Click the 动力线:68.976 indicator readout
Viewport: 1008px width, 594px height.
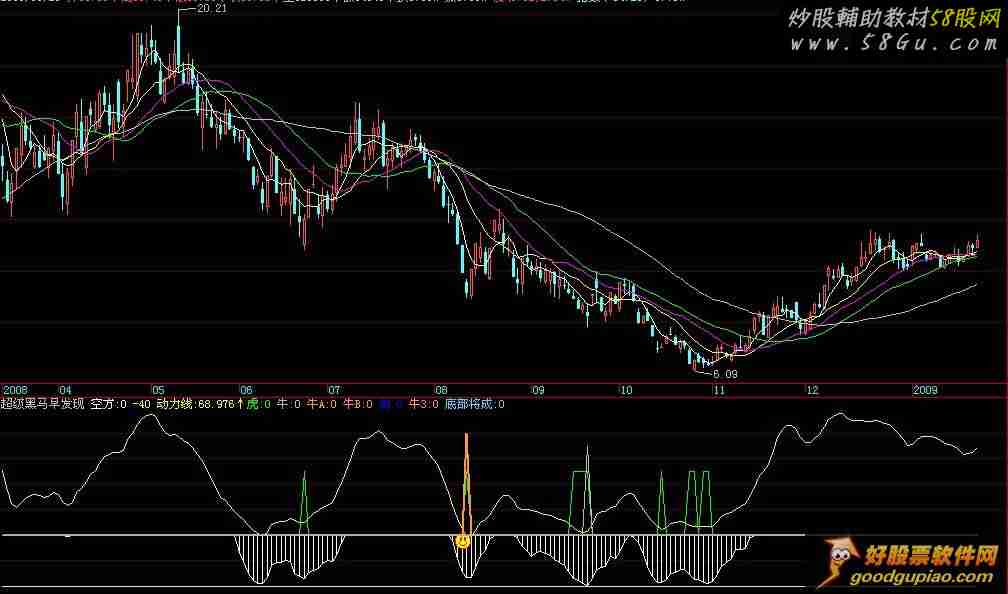pos(195,404)
